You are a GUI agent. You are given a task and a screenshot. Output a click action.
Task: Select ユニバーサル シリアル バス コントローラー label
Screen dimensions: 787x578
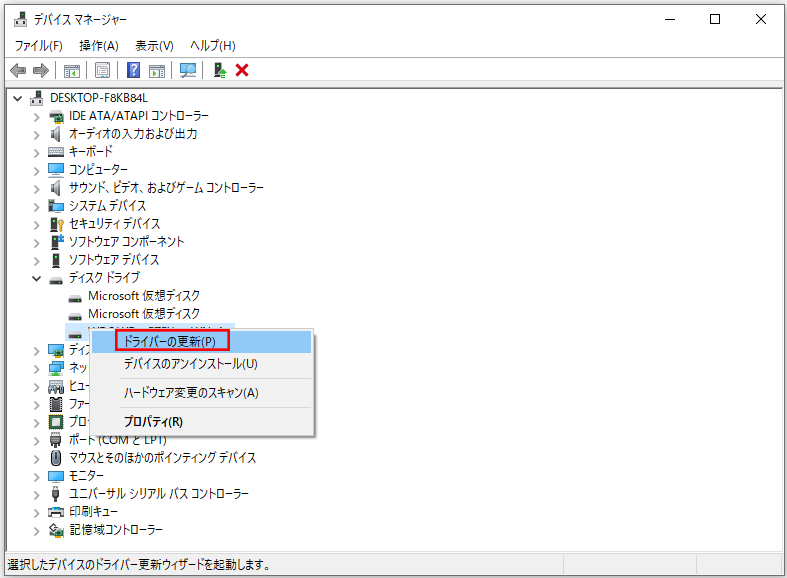click(159, 494)
